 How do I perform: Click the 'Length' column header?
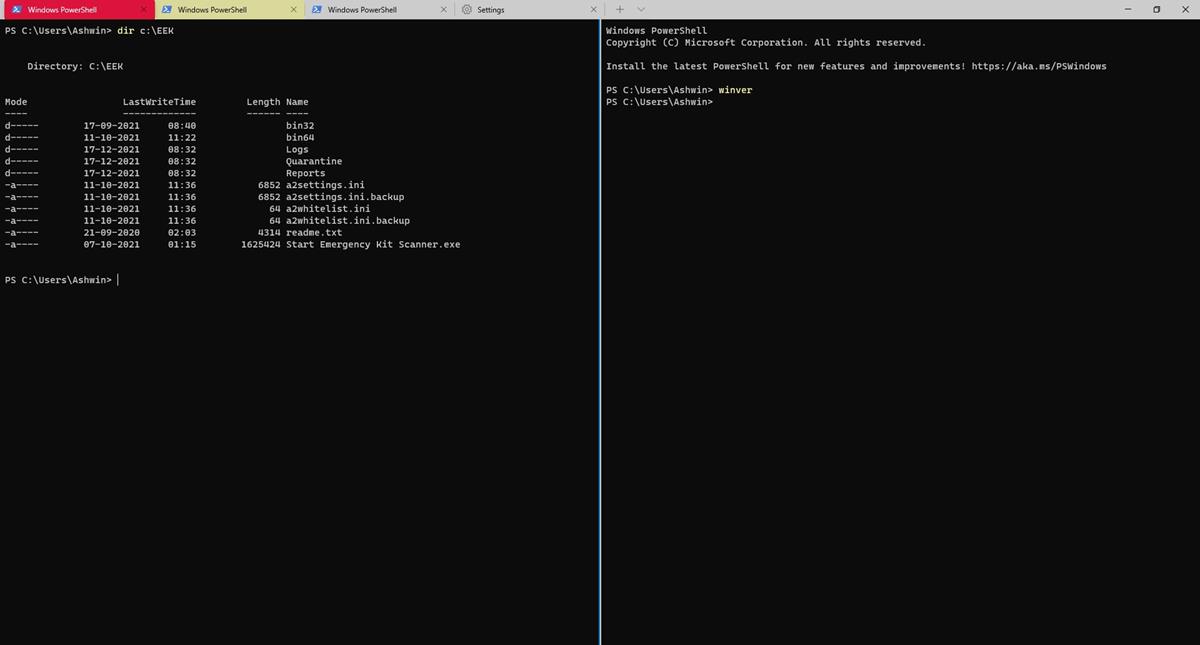point(264,102)
